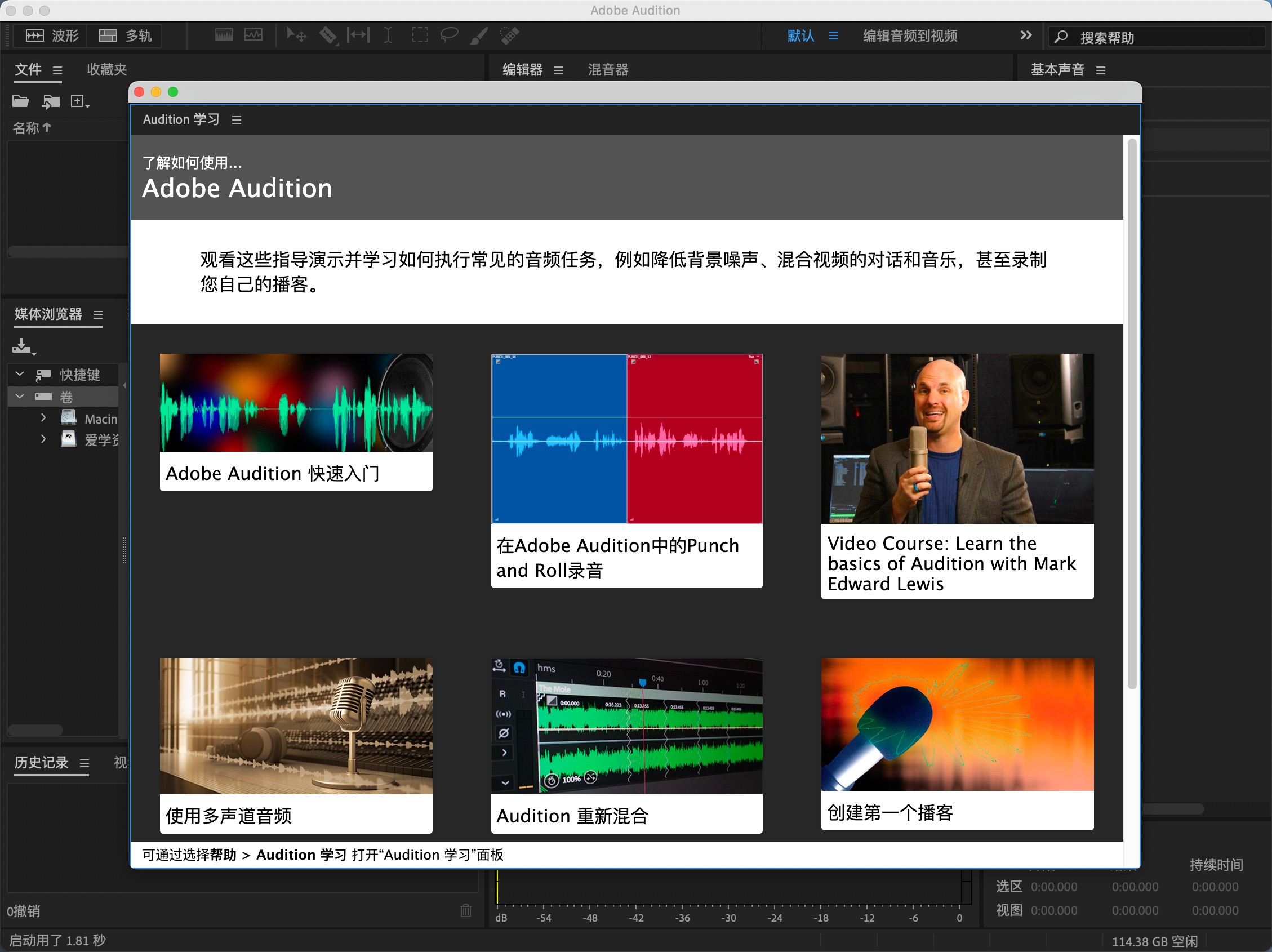Select the Spot Healing Brush tool
Image resolution: width=1272 pixels, height=952 pixels.
(509, 35)
